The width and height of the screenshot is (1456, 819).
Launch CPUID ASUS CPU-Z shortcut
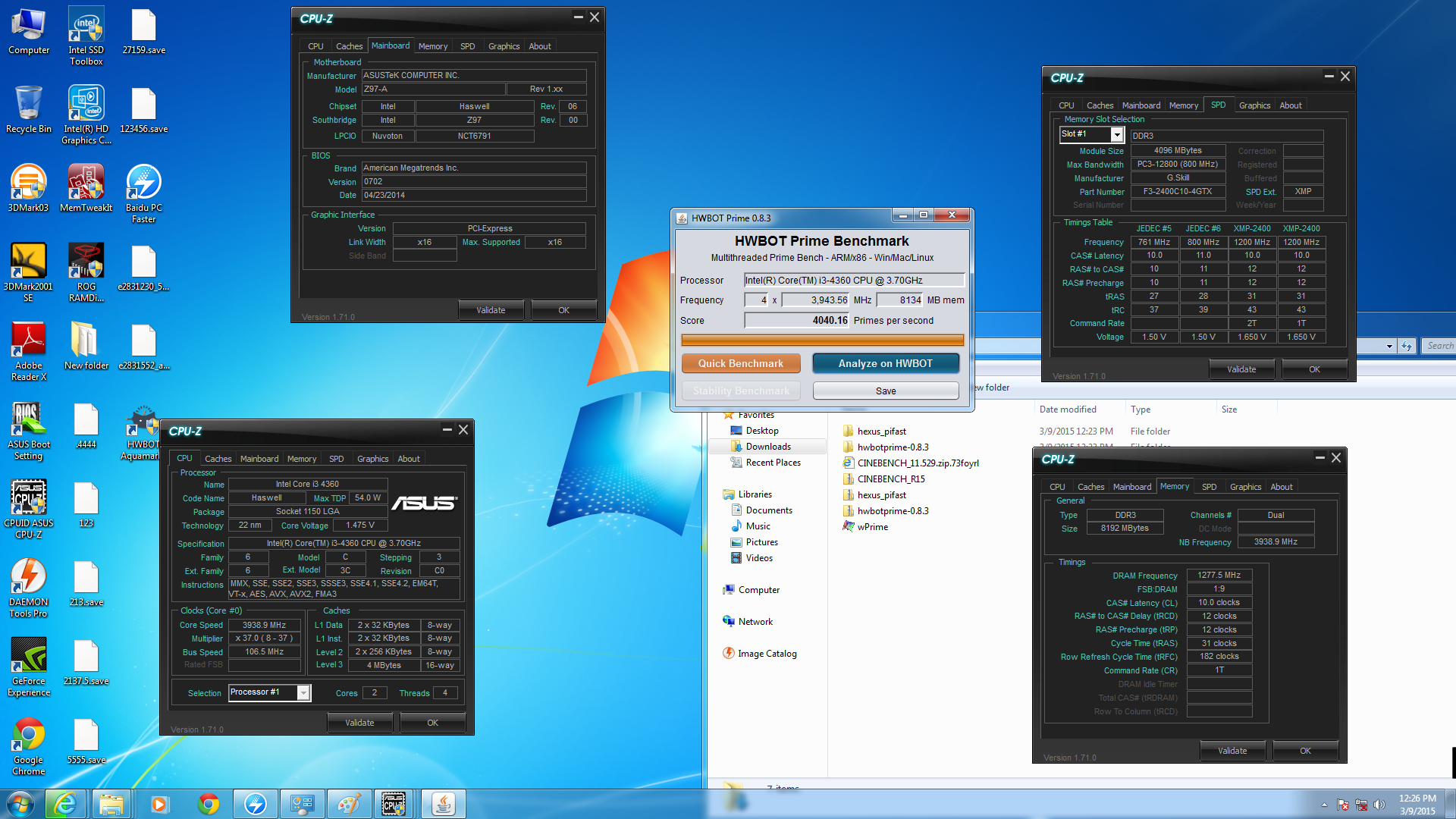click(x=29, y=509)
